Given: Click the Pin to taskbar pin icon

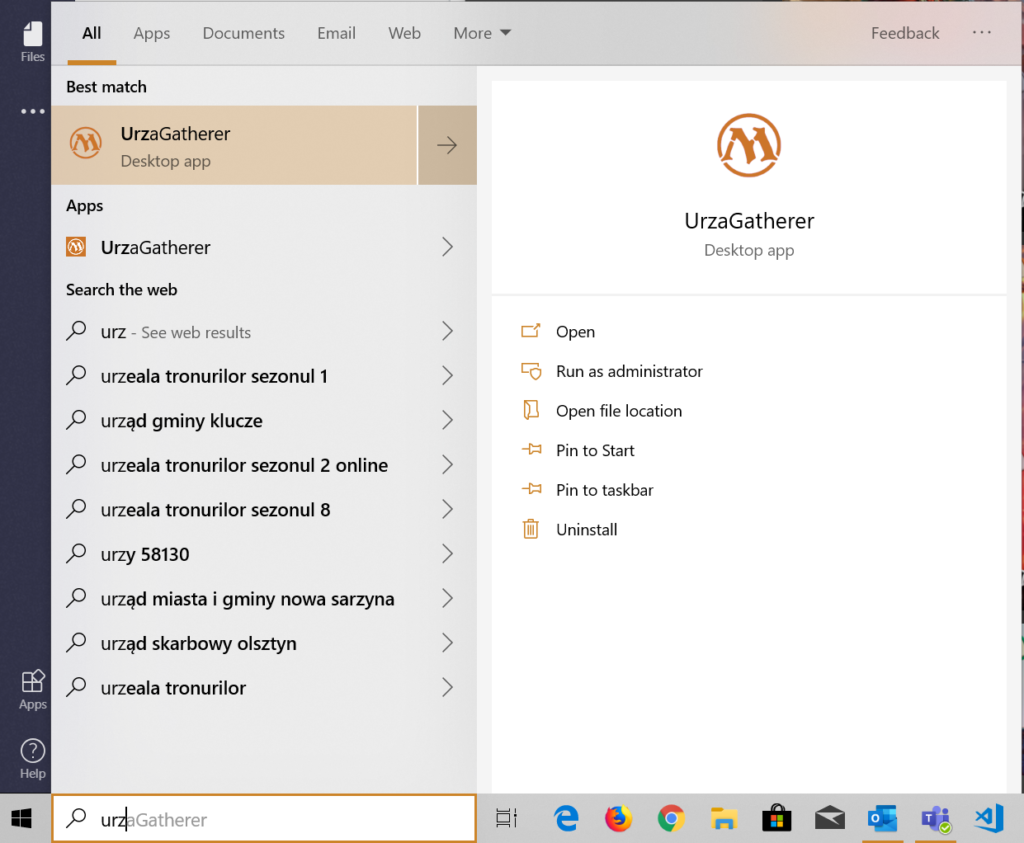Looking at the screenshot, I should click(532, 488).
